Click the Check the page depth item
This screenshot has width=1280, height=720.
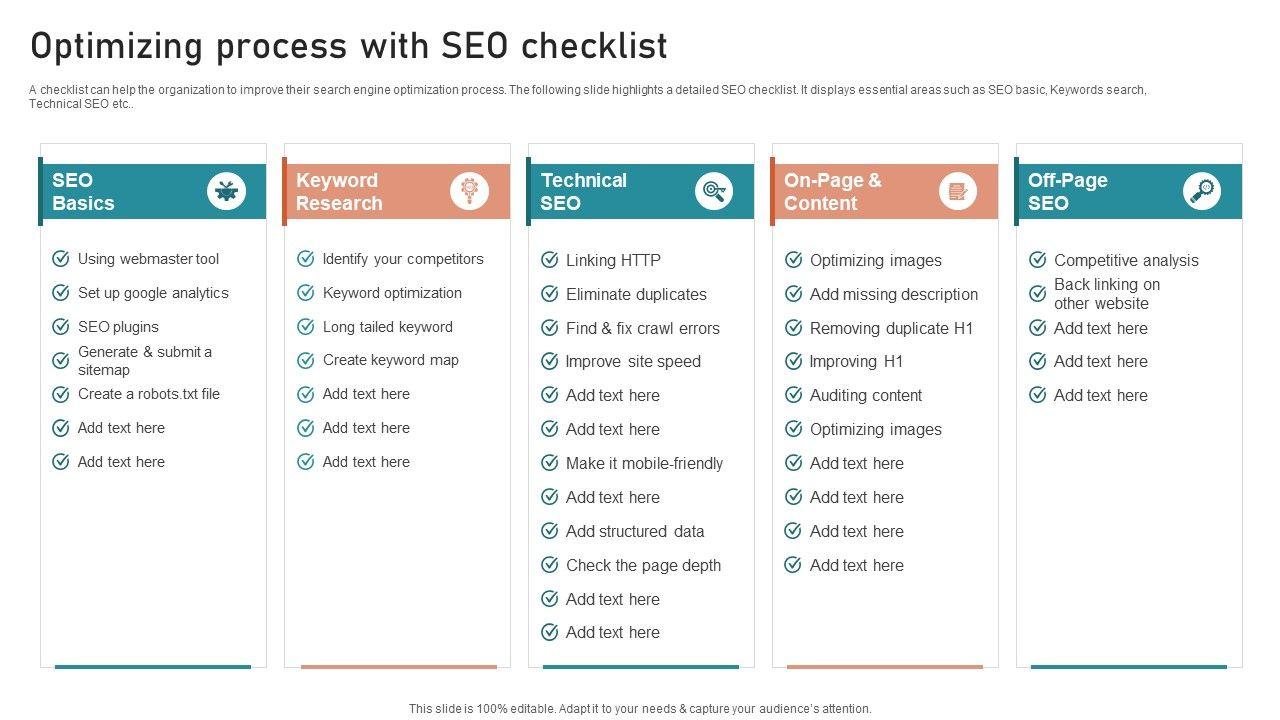pos(643,565)
